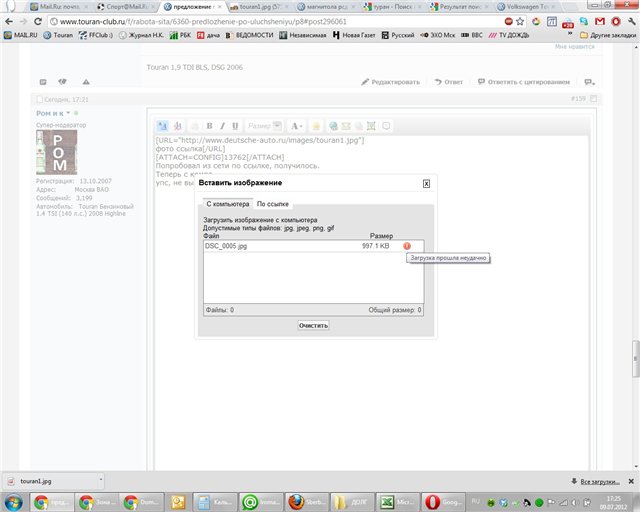Click the address bar URL field
640x512 pixels.
pos(278,22)
